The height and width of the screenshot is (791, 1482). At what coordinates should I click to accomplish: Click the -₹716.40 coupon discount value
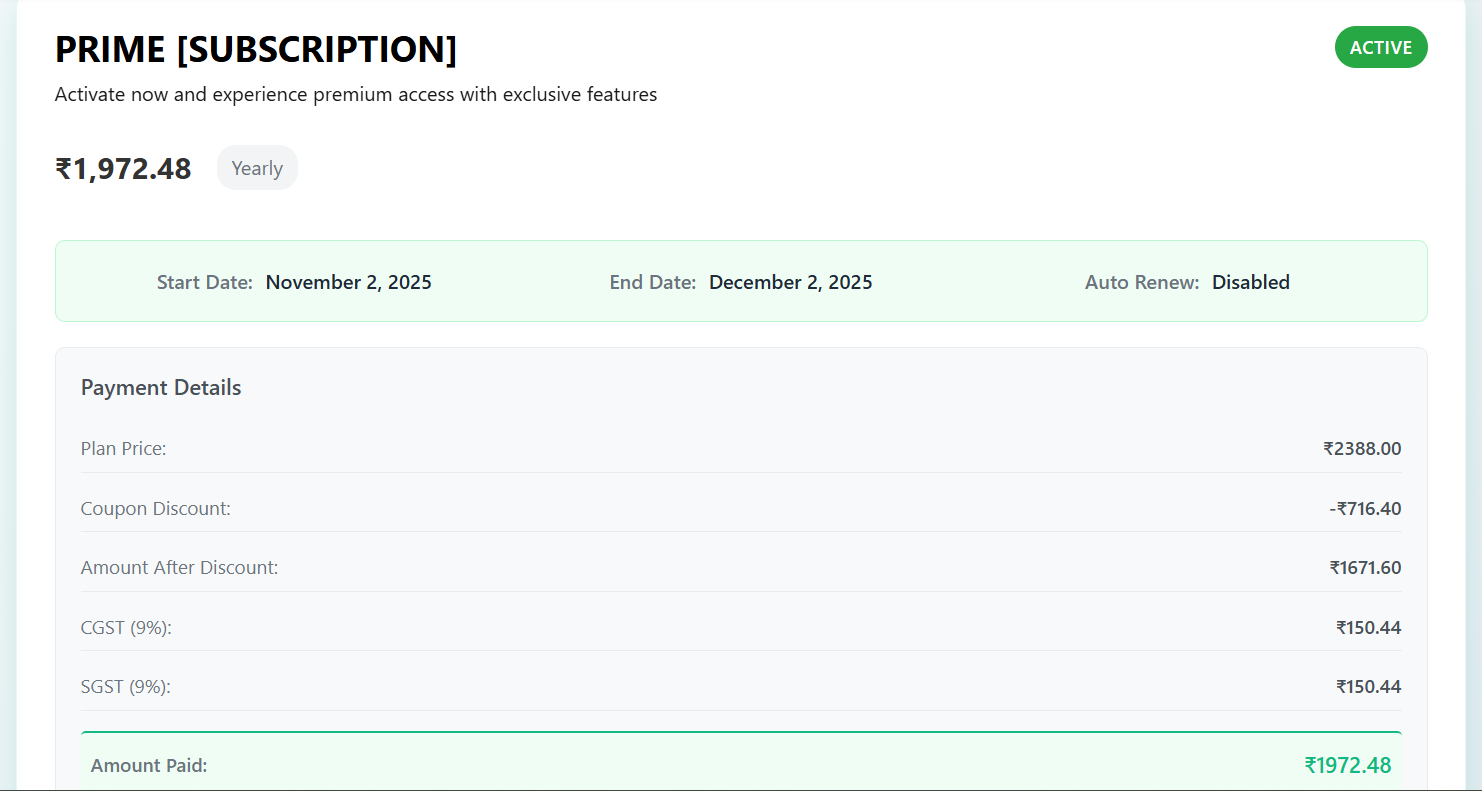click(x=1364, y=508)
